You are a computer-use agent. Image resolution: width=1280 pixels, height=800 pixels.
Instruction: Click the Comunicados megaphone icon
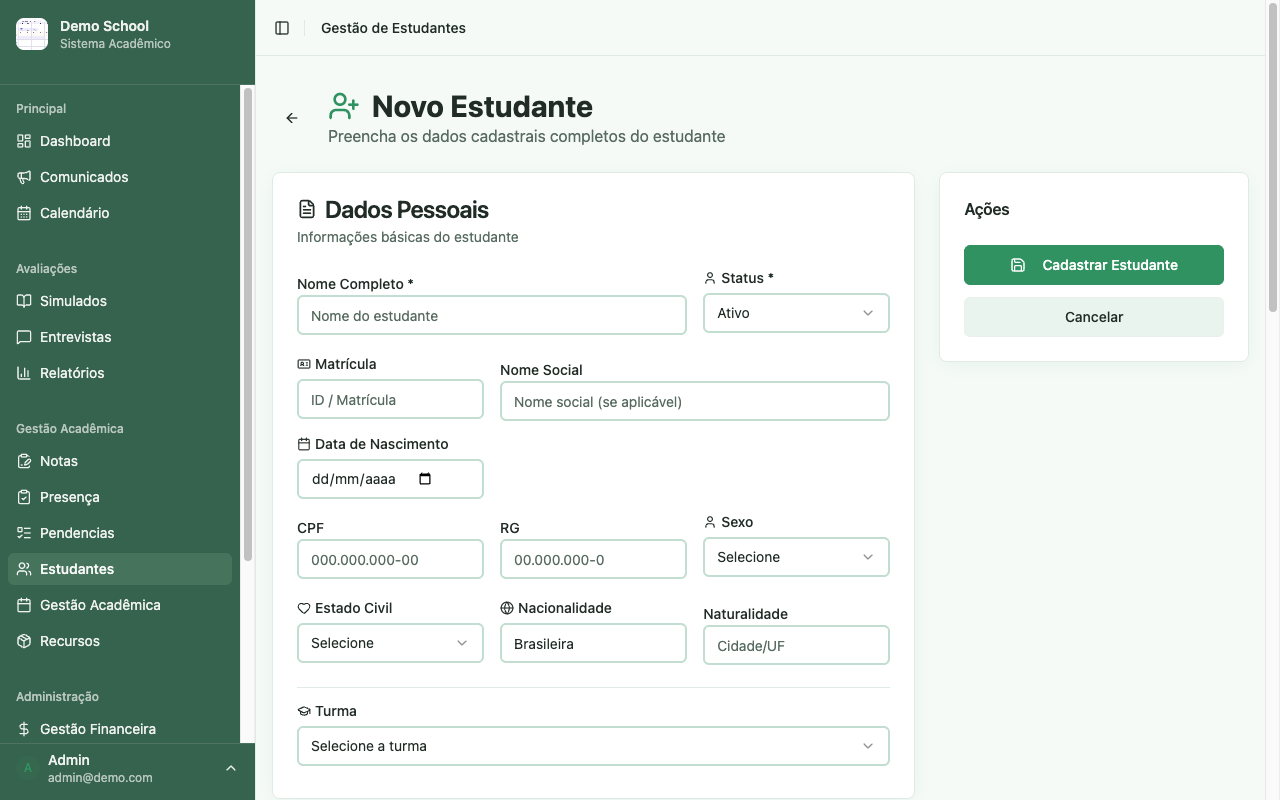[24, 177]
